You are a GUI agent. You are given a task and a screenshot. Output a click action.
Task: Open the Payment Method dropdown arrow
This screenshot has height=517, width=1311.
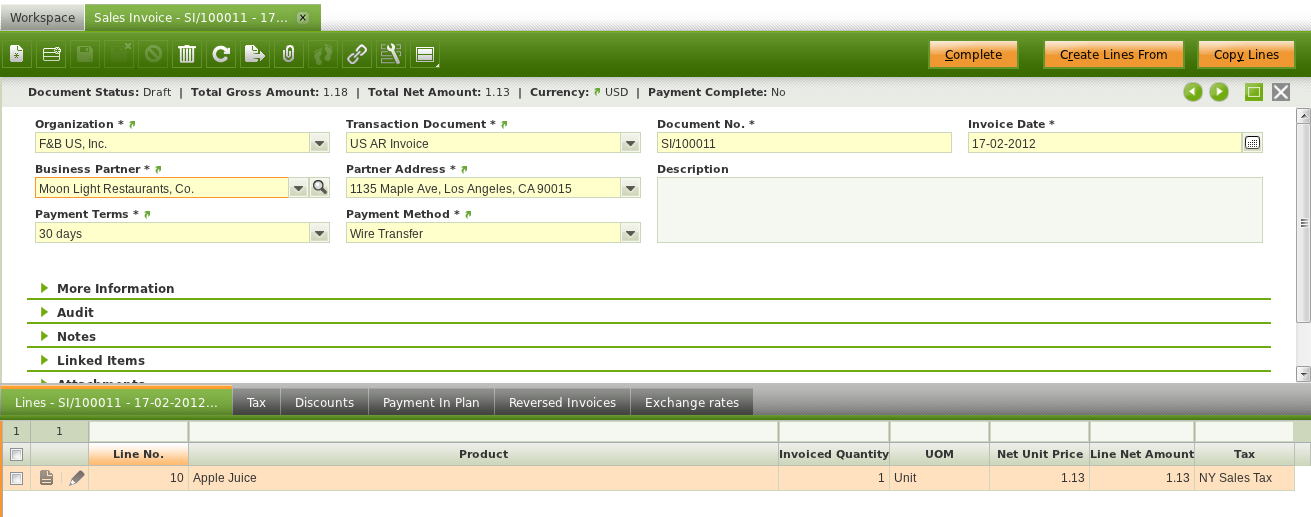click(x=630, y=233)
